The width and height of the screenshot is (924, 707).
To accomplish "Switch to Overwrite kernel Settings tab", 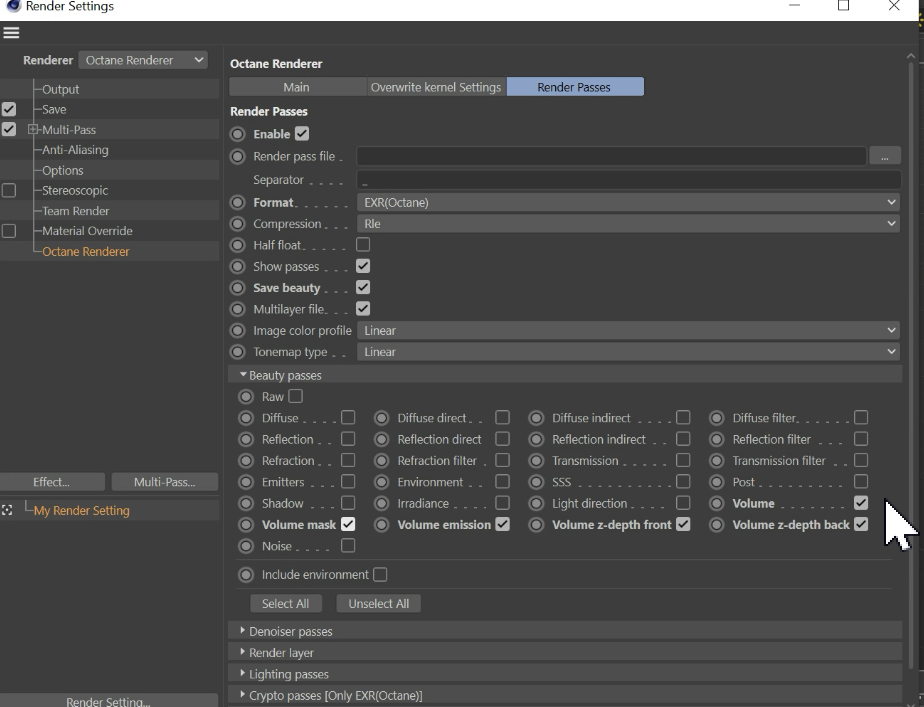I will click(x=436, y=87).
